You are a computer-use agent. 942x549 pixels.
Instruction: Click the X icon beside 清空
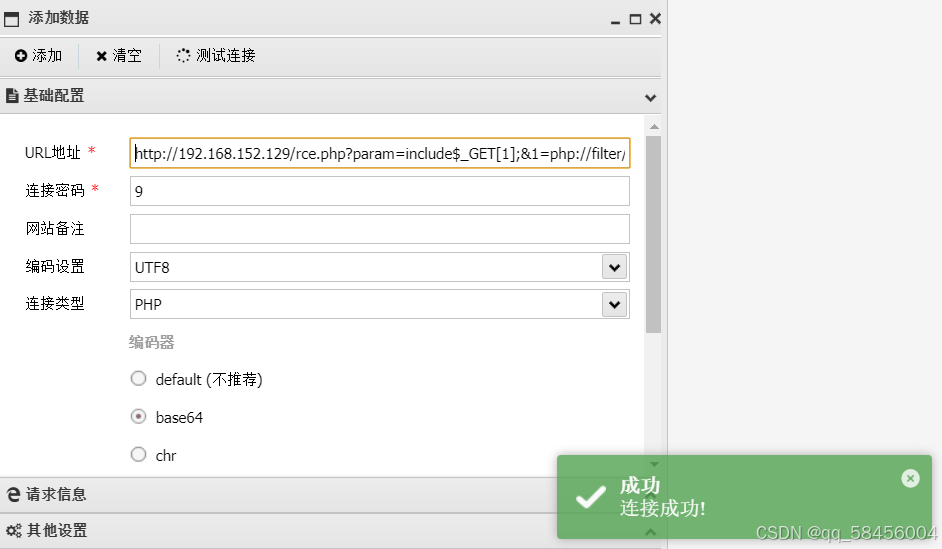coord(102,56)
